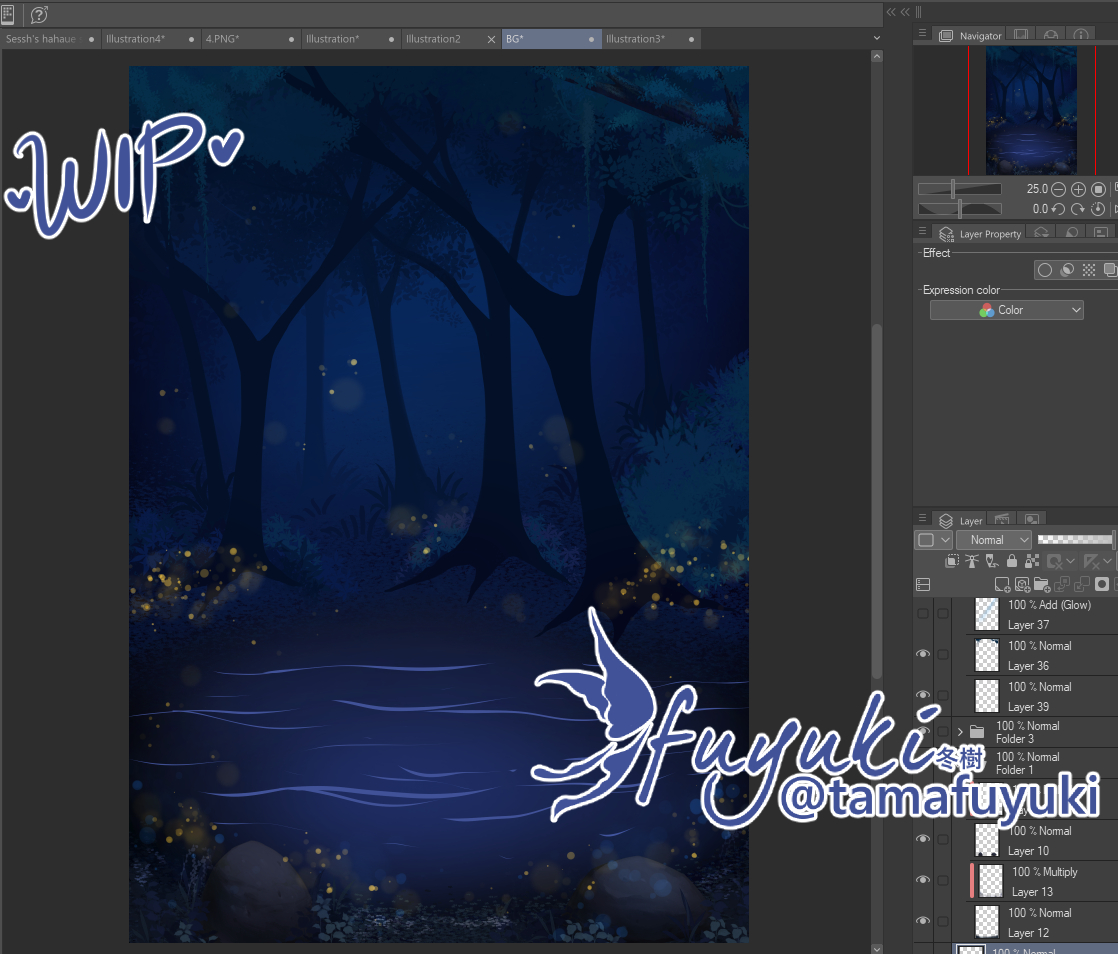Tick Layer 36 secondary checkbox

(943, 655)
